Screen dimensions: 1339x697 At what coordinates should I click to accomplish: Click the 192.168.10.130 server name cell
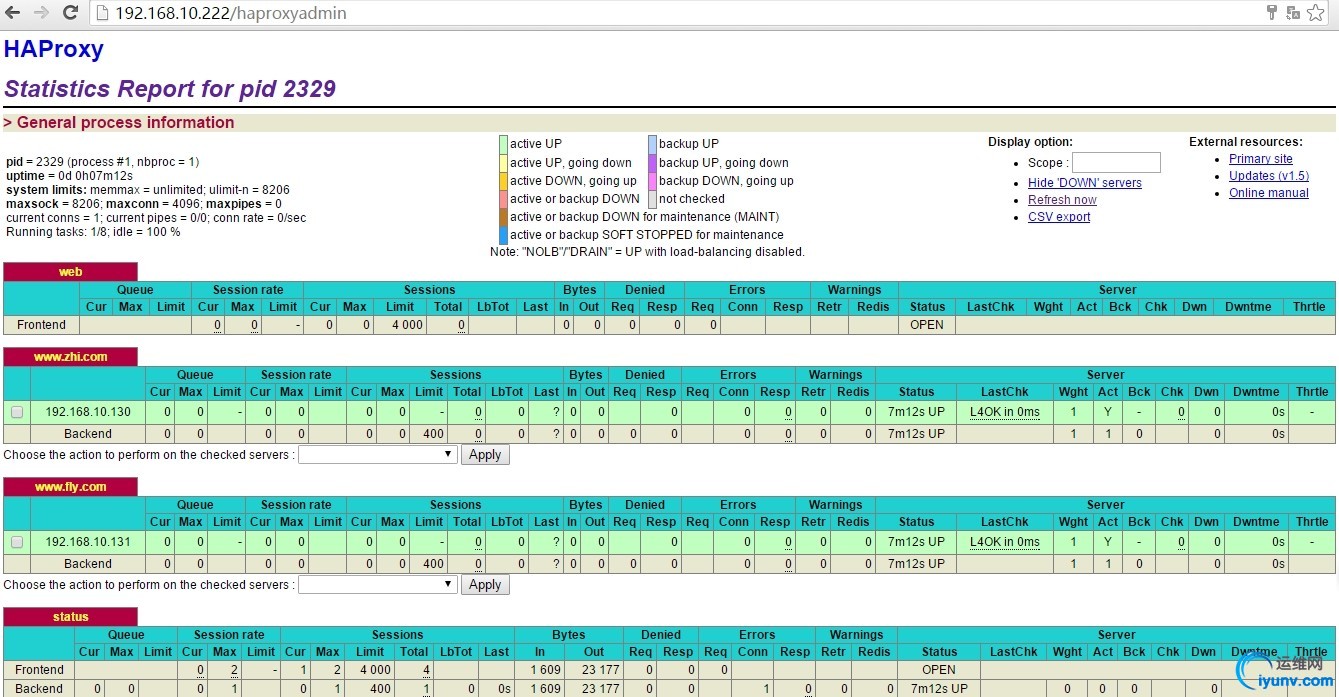88,412
